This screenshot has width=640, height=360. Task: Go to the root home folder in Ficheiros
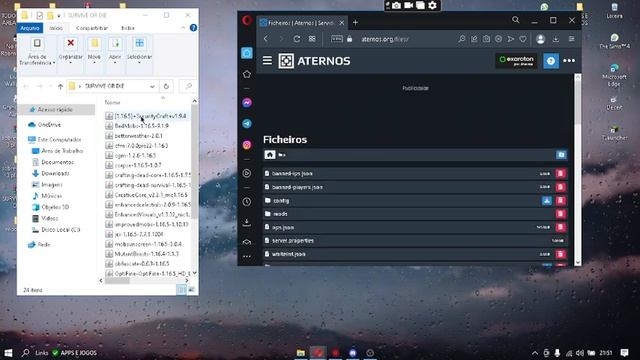[270, 155]
